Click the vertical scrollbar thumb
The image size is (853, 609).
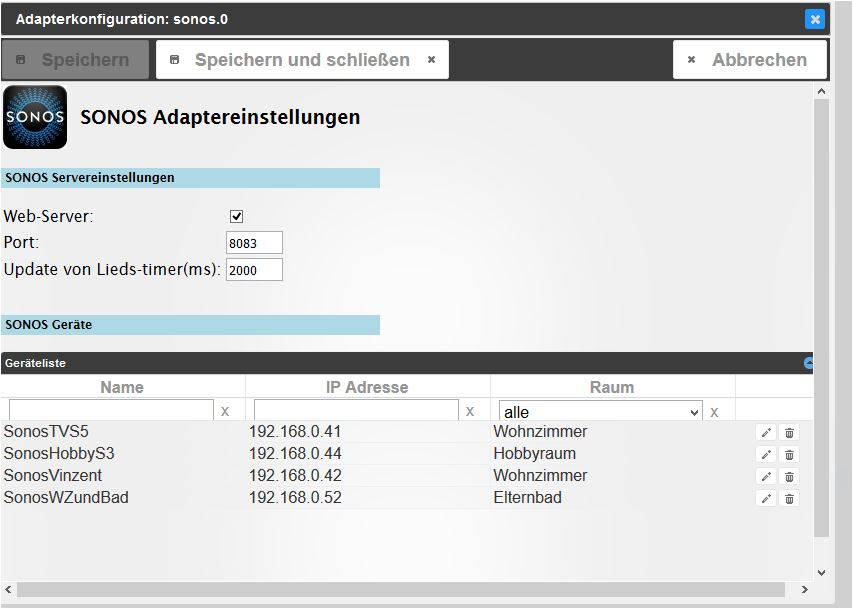821,318
